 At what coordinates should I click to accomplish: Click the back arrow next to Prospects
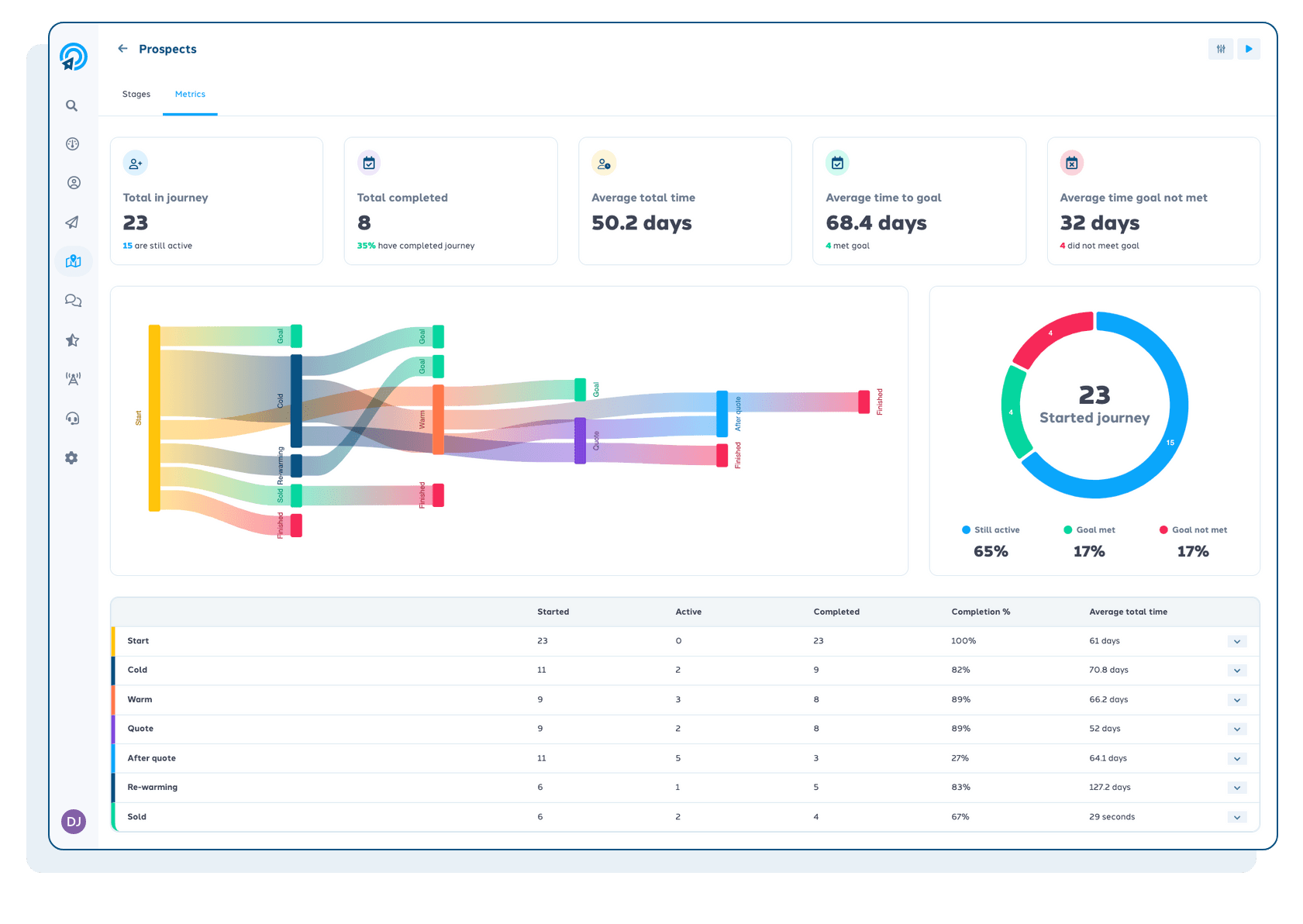pyautogui.click(x=122, y=48)
